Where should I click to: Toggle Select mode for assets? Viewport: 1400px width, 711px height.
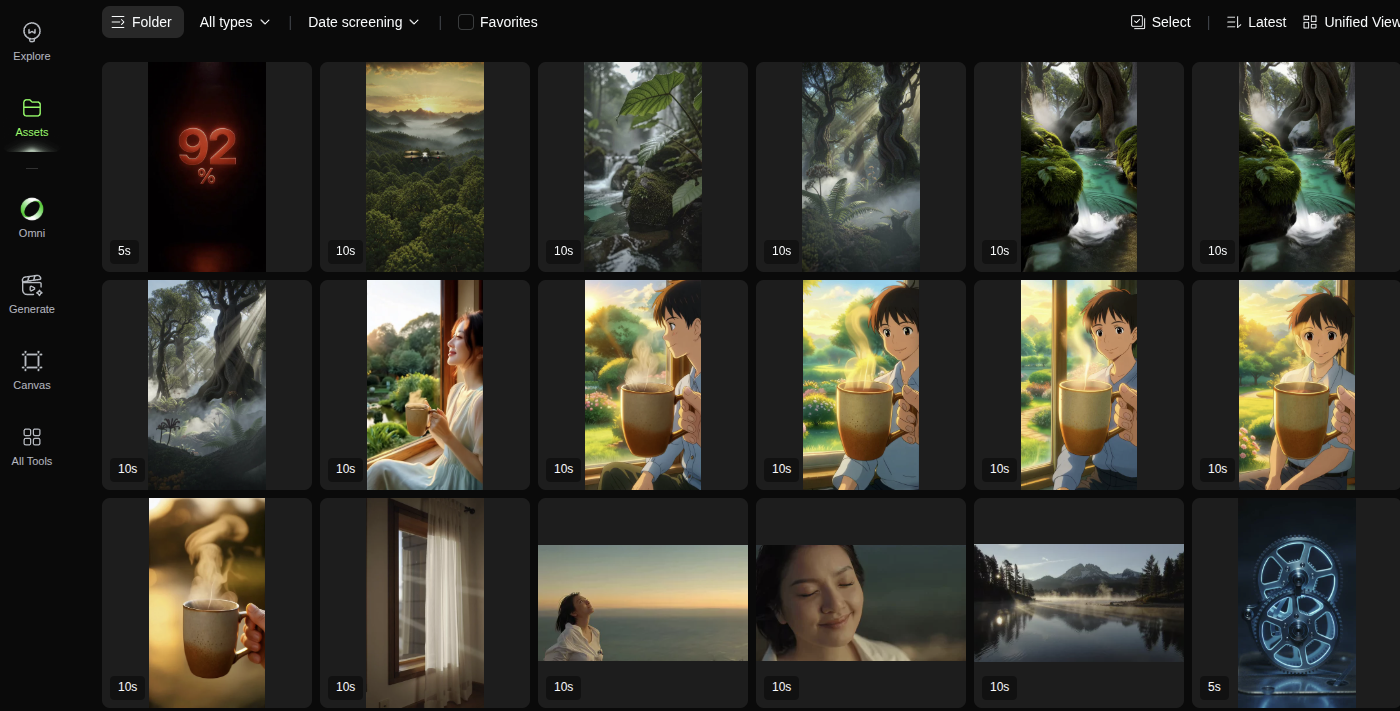pyautogui.click(x=1160, y=22)
